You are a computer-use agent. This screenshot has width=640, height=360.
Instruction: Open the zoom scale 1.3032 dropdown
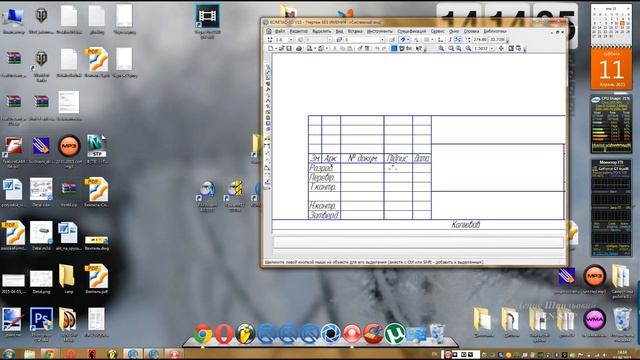click(x=492, y=49)
